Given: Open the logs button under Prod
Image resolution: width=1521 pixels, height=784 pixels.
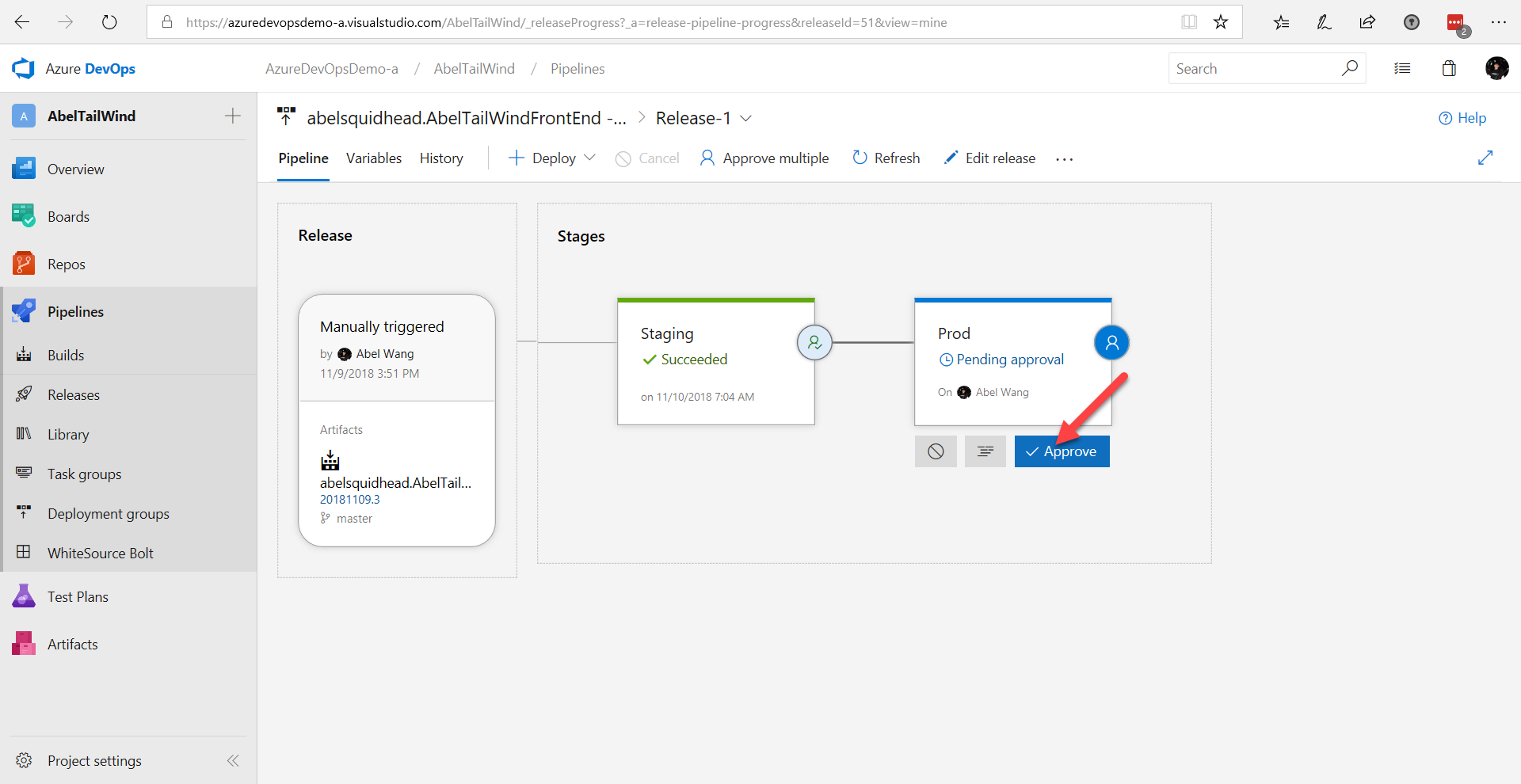Looking at the screenshot, I should [985, 451].
